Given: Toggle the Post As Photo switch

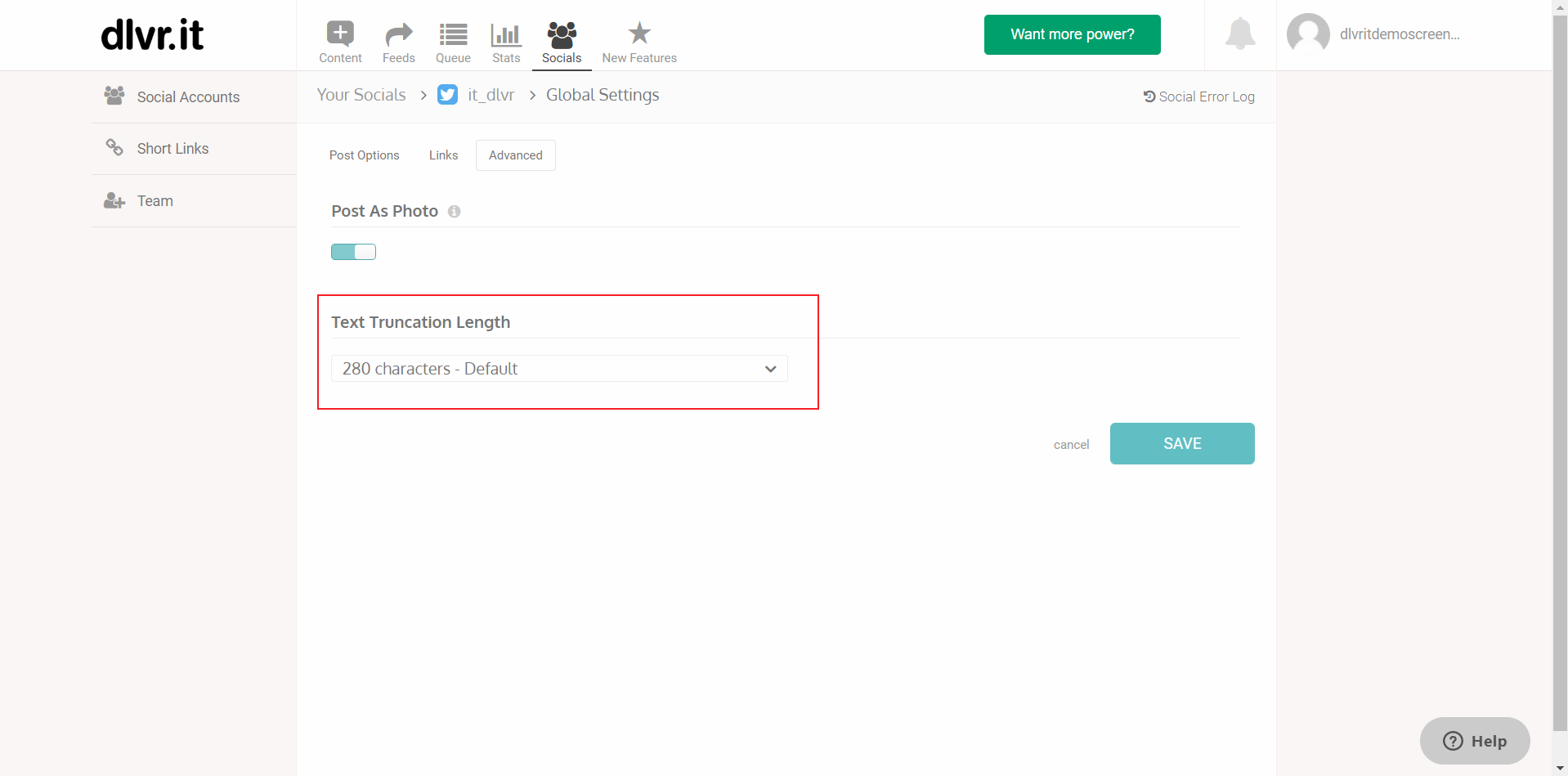Looking at the screenshot, I should click(353, 252).
